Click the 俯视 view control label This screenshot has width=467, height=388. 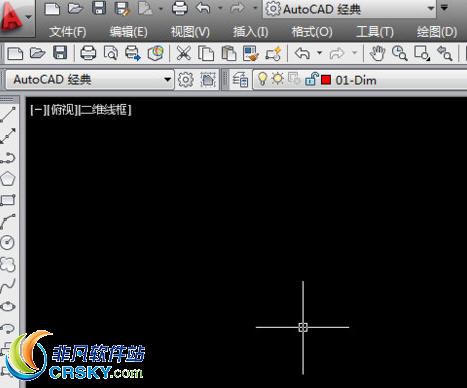tap(61, 110)
